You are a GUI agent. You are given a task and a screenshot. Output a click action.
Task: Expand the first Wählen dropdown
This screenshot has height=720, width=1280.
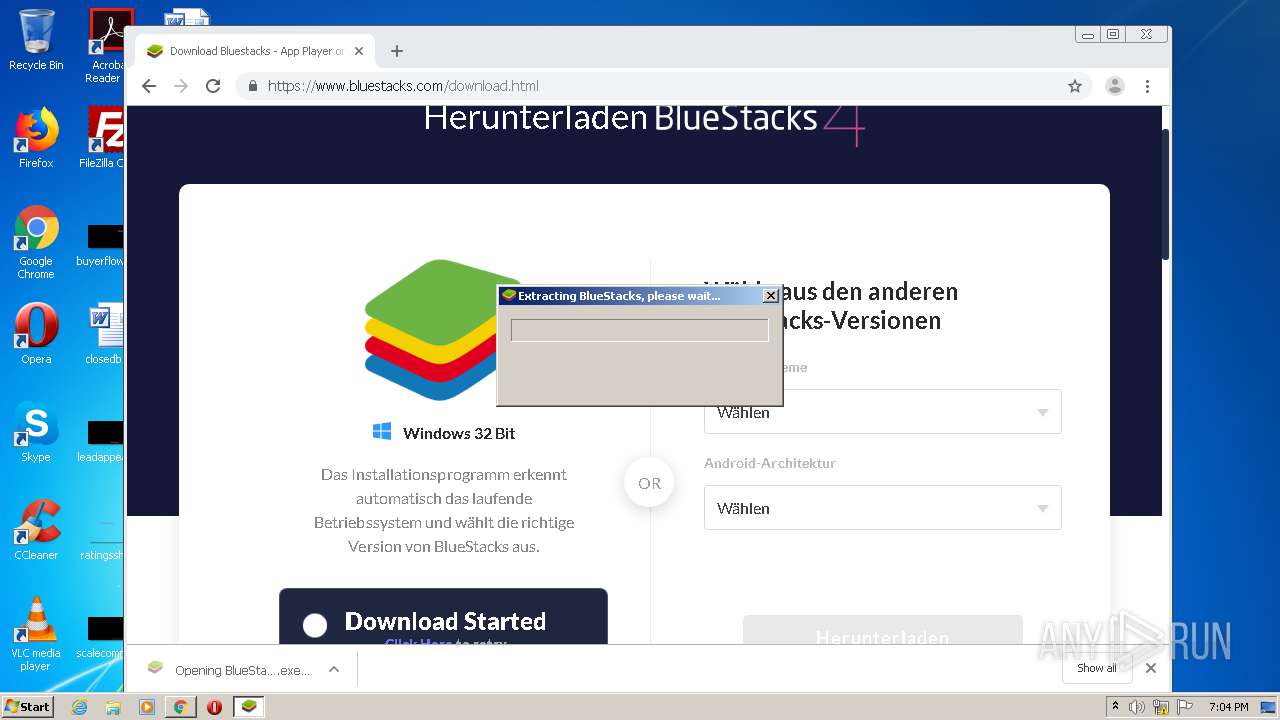882,412
